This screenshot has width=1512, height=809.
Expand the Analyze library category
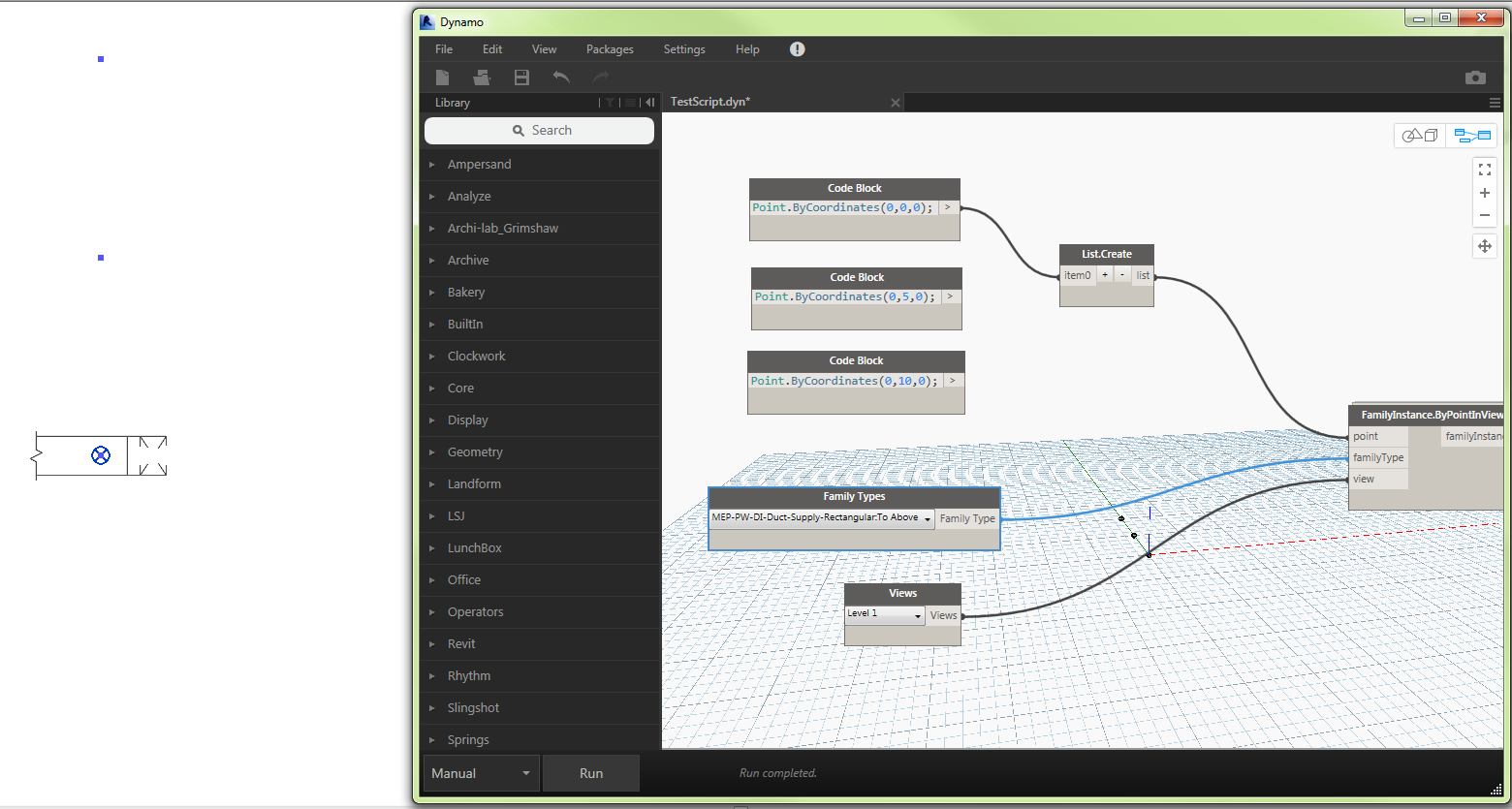coord(541,197)
